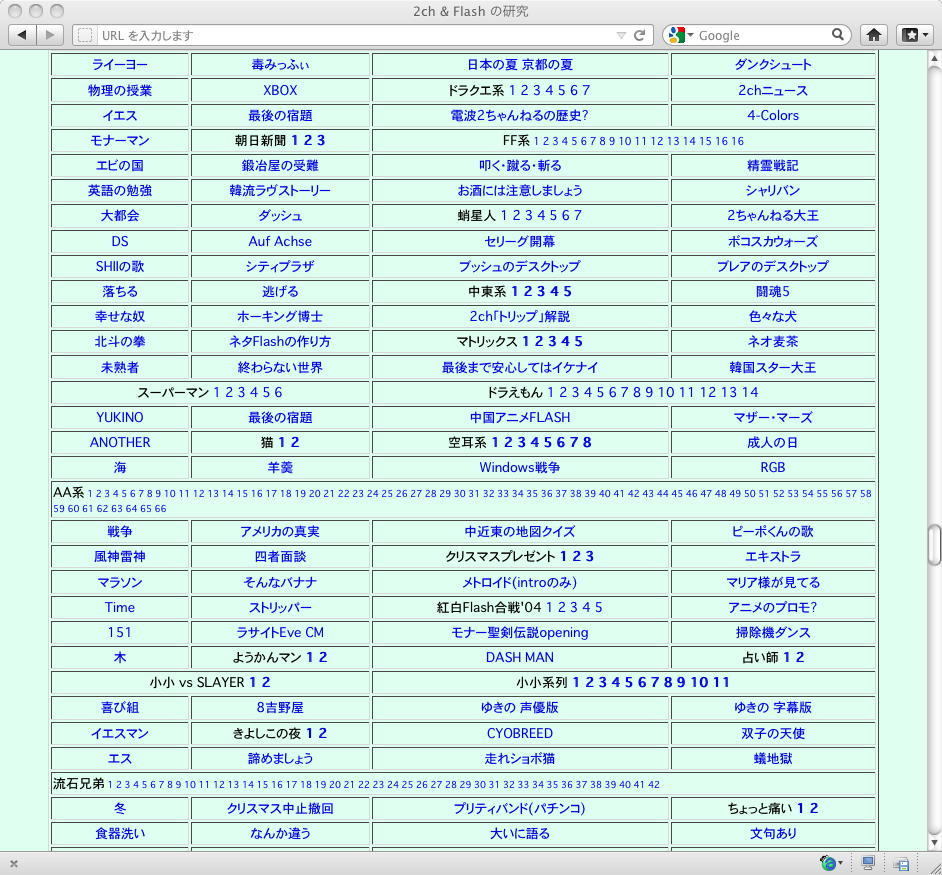The image size is (942, 875).
Task: Click the stop X icon in status bar
Action: (x=14, y=864)
